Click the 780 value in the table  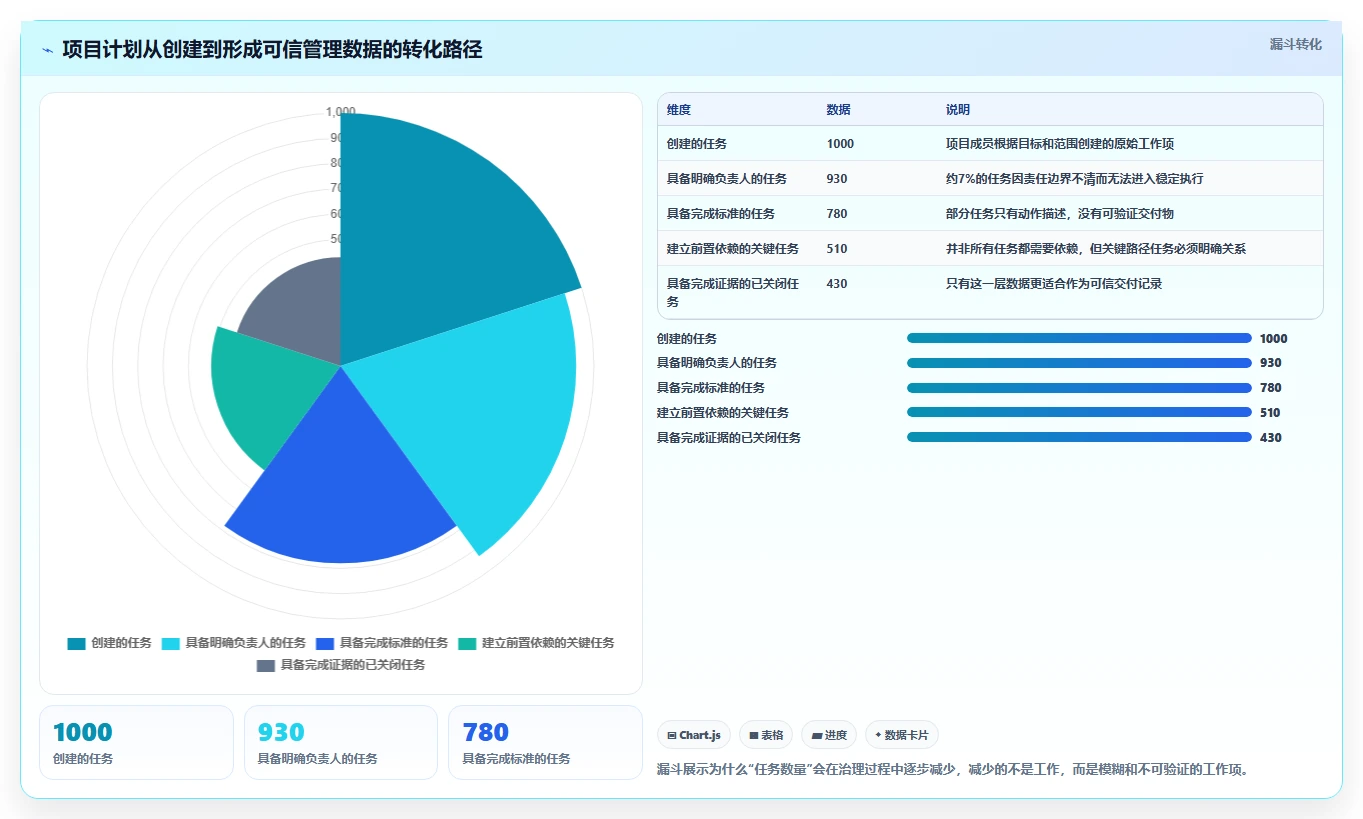pyautogui.click(x=837, y=214)
